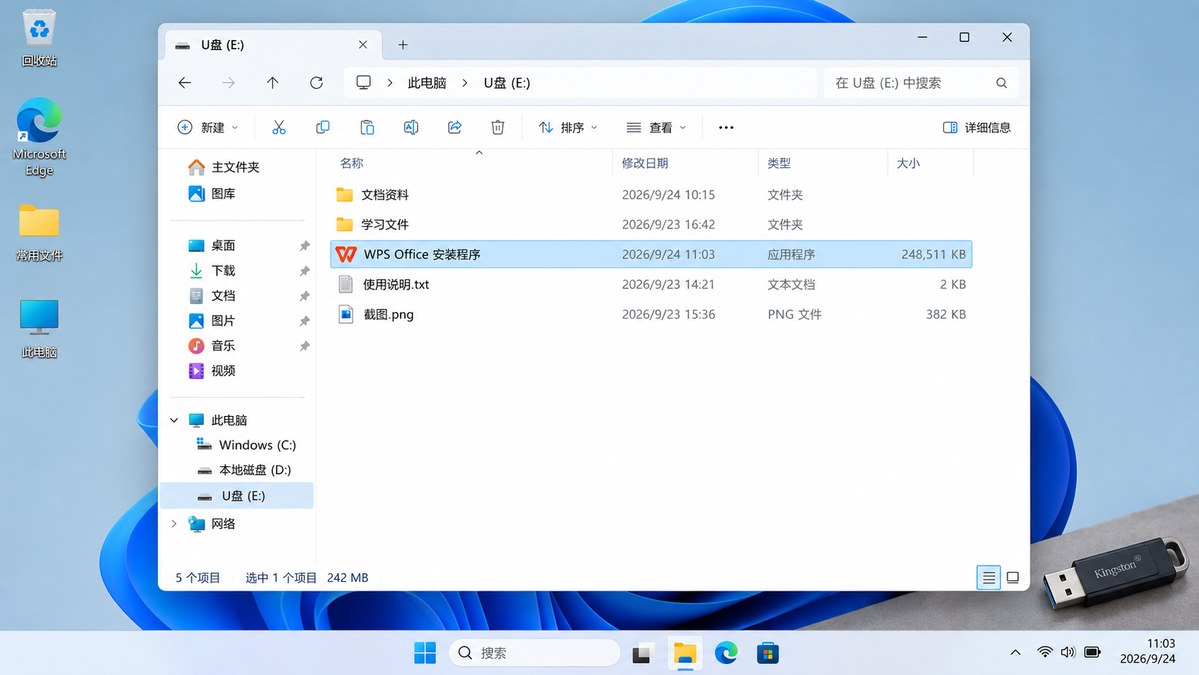Select Windows (C:) drive in sidebar
The image size is (1199, 675).
246,445
